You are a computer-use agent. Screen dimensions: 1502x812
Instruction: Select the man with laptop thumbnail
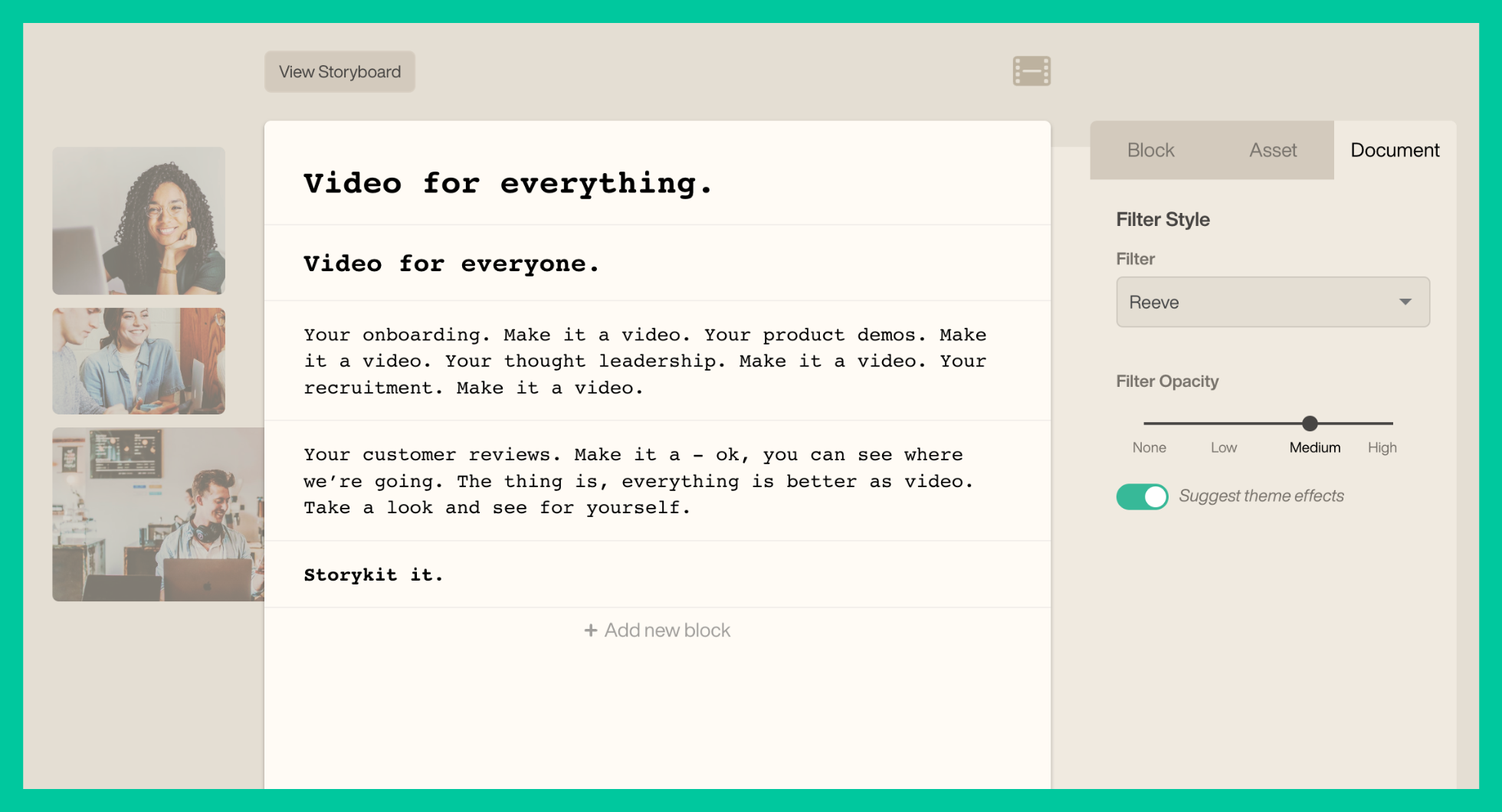158,514
